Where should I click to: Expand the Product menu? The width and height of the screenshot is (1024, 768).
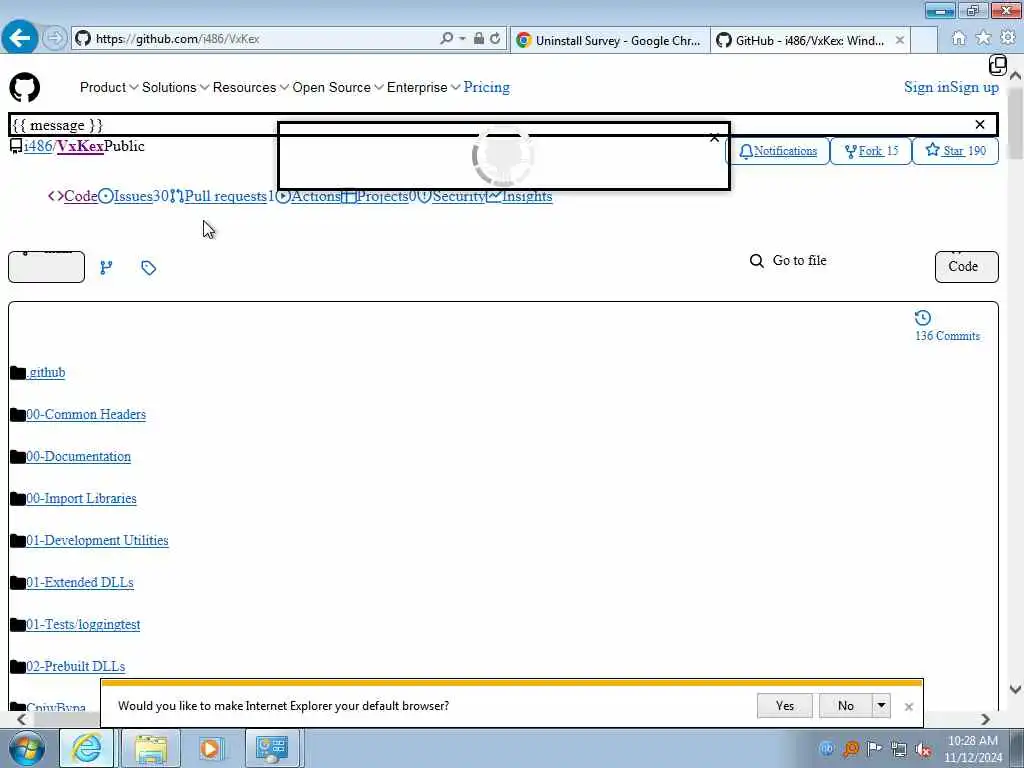pos(108,88)
